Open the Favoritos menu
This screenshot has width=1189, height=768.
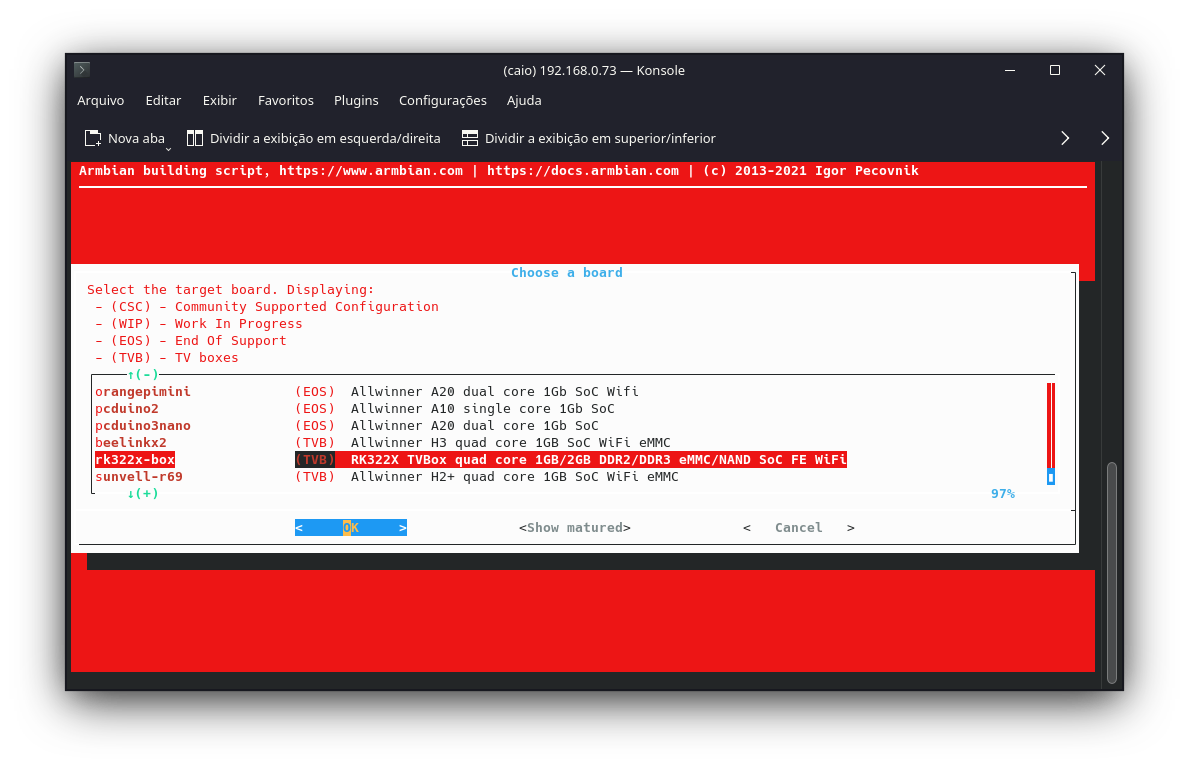(x=286, y=100)
